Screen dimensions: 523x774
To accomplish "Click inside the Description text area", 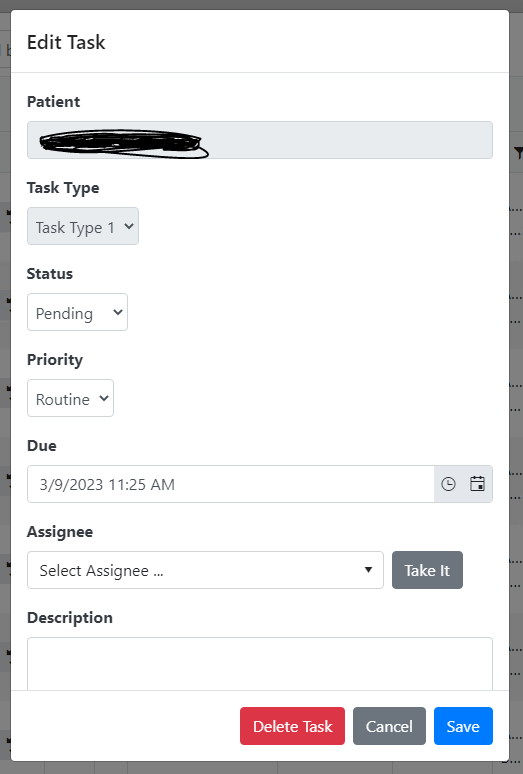I will click(x=260, y=663).
